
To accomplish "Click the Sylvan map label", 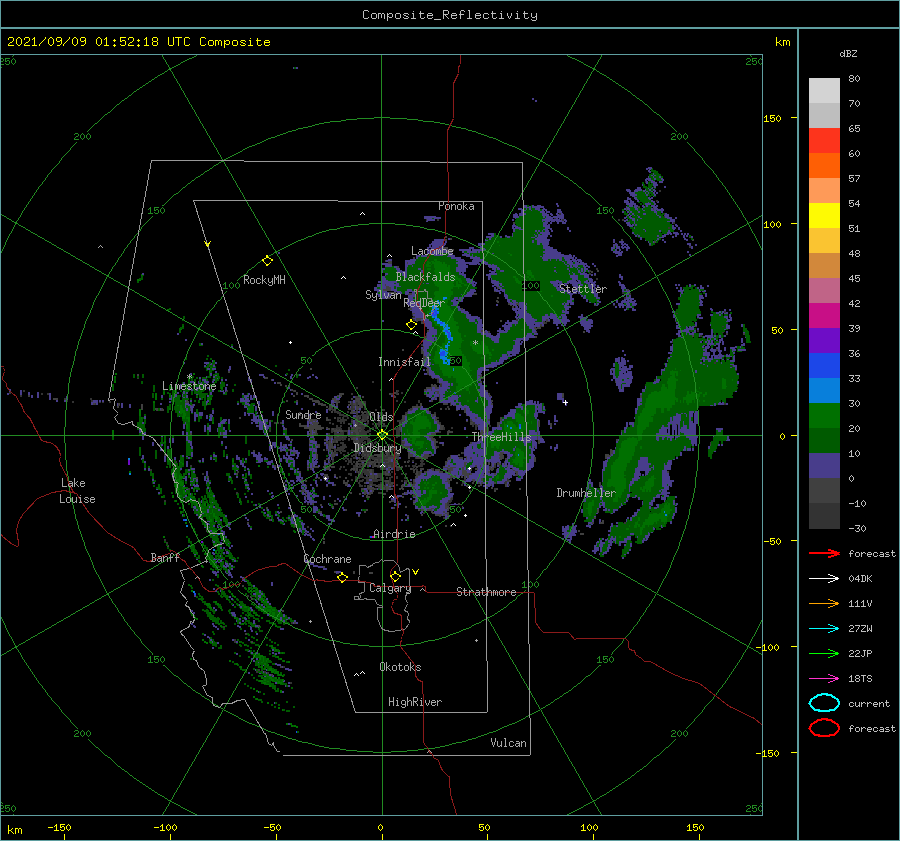I will pos(383,295).
